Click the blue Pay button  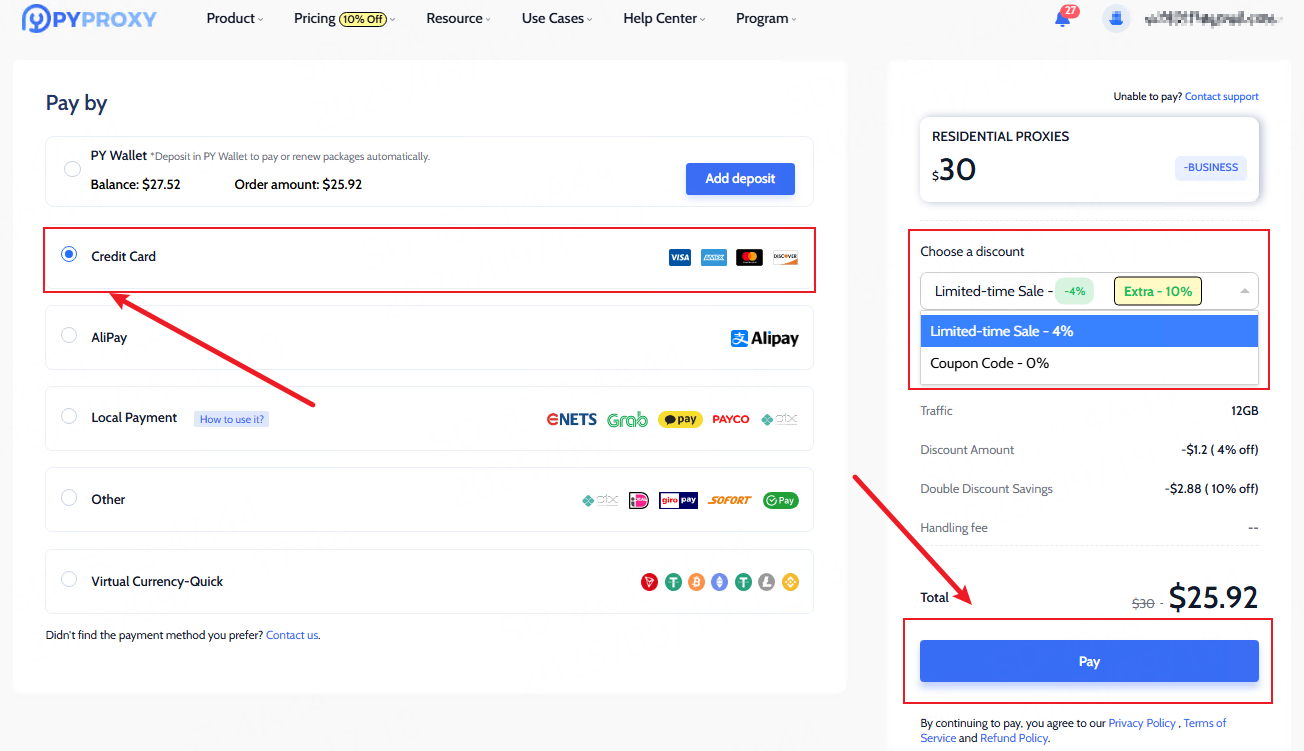(1088, 661)
